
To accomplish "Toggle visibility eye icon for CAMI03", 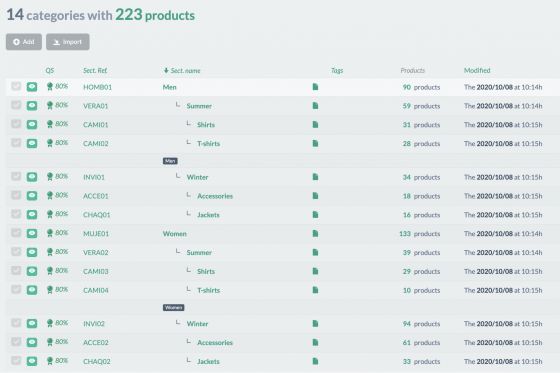I will 32,271.
